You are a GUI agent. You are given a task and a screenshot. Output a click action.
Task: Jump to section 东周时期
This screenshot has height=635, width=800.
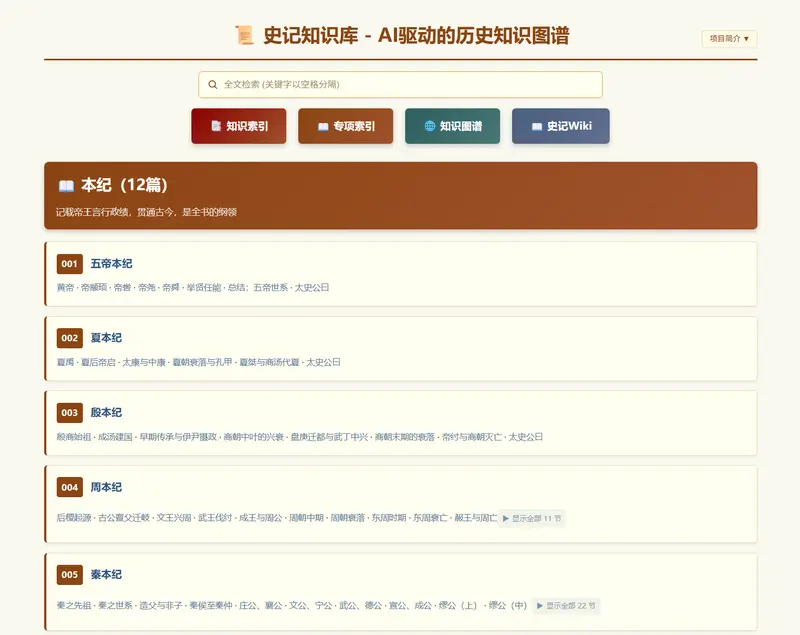point(389,518)
